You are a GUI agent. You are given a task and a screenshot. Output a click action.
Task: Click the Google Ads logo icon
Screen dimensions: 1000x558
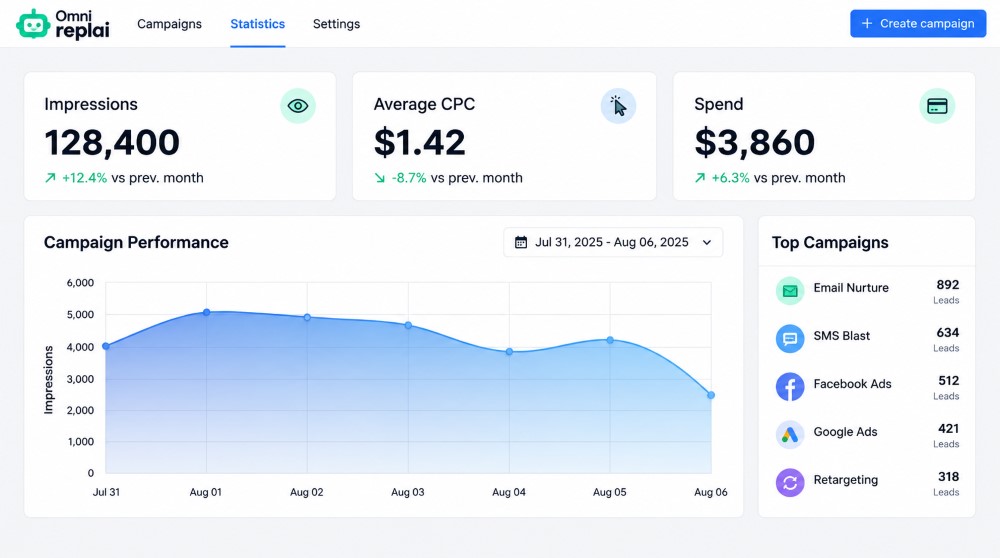point(790,435)
